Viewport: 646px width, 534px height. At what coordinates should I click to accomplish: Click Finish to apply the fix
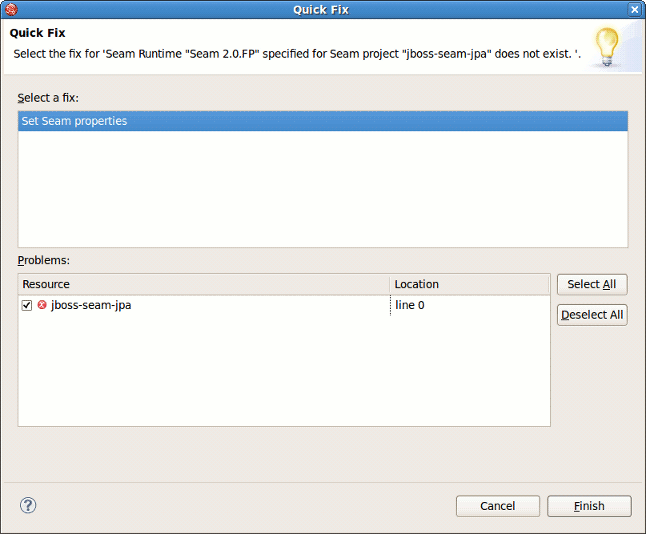tap(589, 506)
